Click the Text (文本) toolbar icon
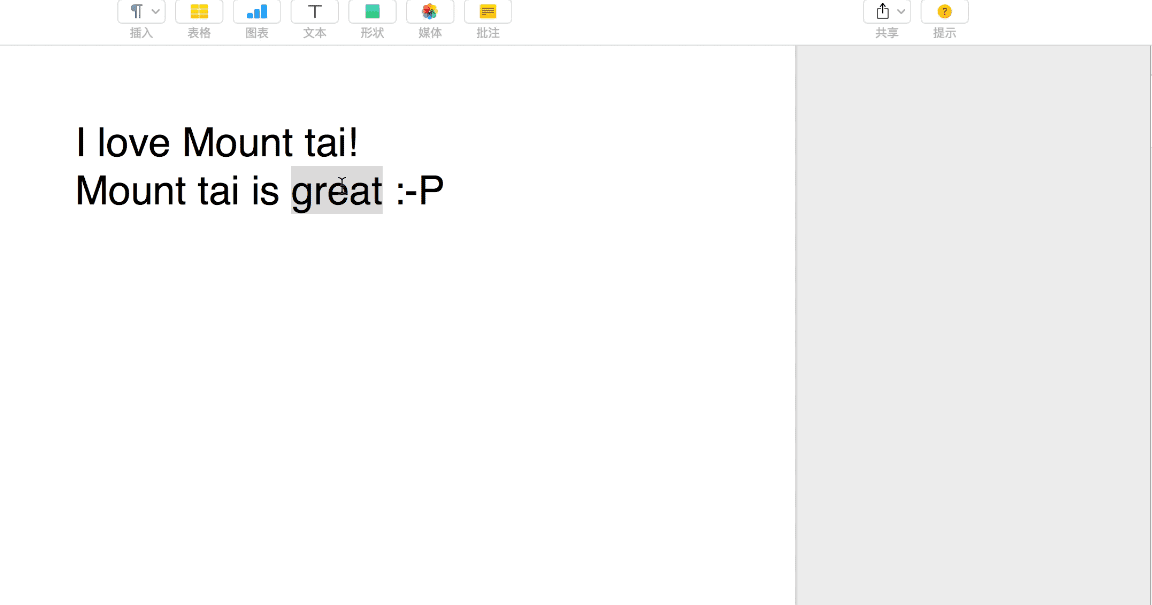The image size is (1152, 605). click(x=314, y=12)
